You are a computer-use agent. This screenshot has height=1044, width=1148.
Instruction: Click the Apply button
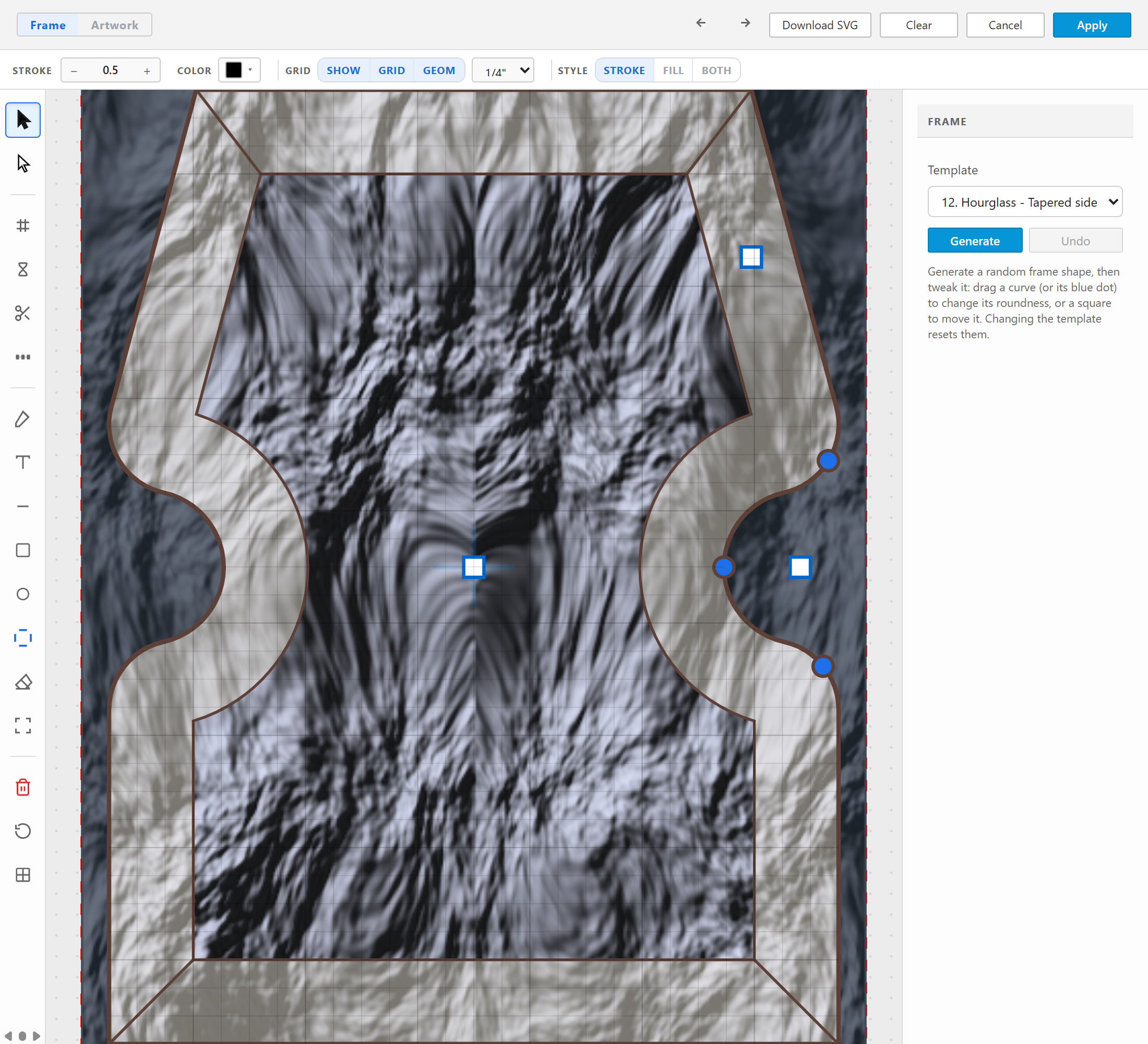pos(1092,25)
